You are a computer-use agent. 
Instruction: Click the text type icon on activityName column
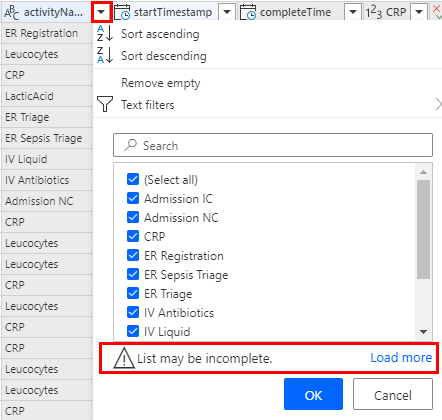pyautogui.click(x=12, y=12)
